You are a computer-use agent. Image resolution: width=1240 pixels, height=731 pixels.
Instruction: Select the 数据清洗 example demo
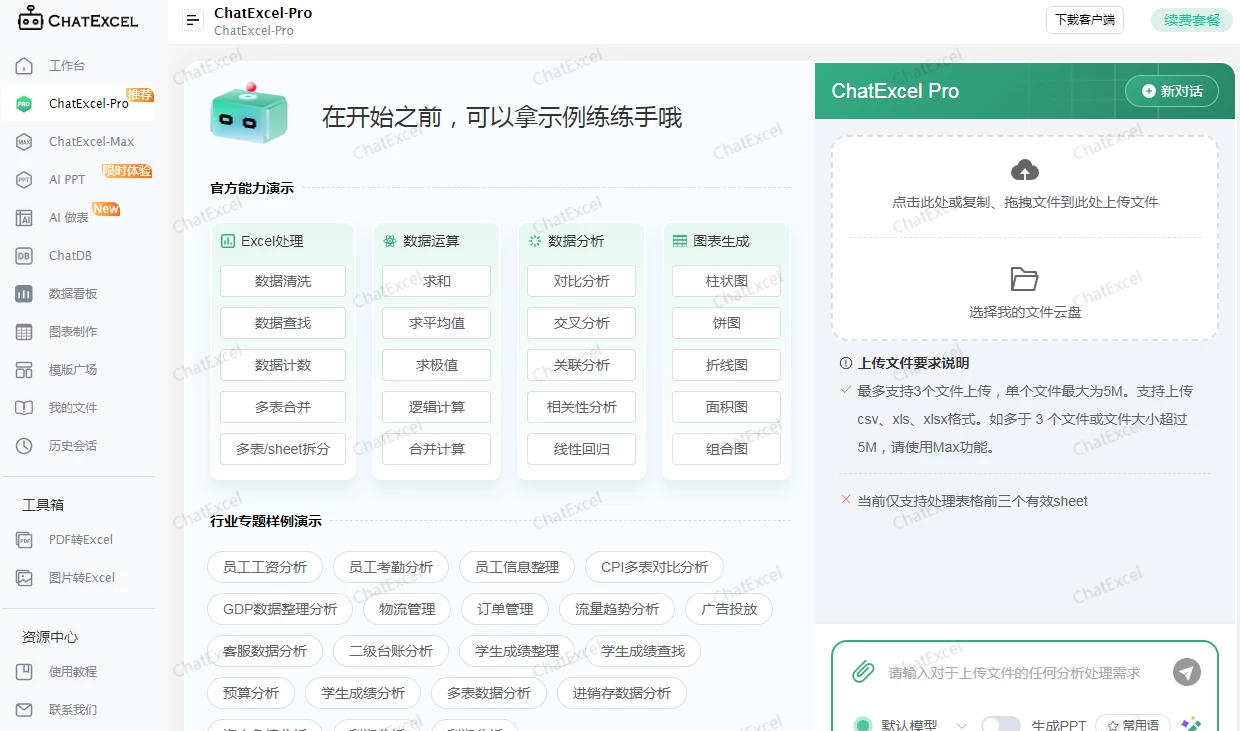[281, 281]
